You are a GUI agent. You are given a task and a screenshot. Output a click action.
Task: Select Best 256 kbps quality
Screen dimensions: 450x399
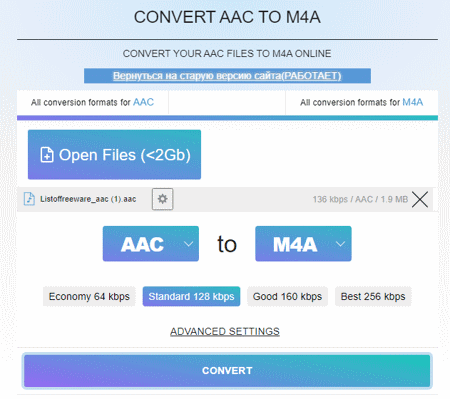pyautogui.click(x=373, y=296)
